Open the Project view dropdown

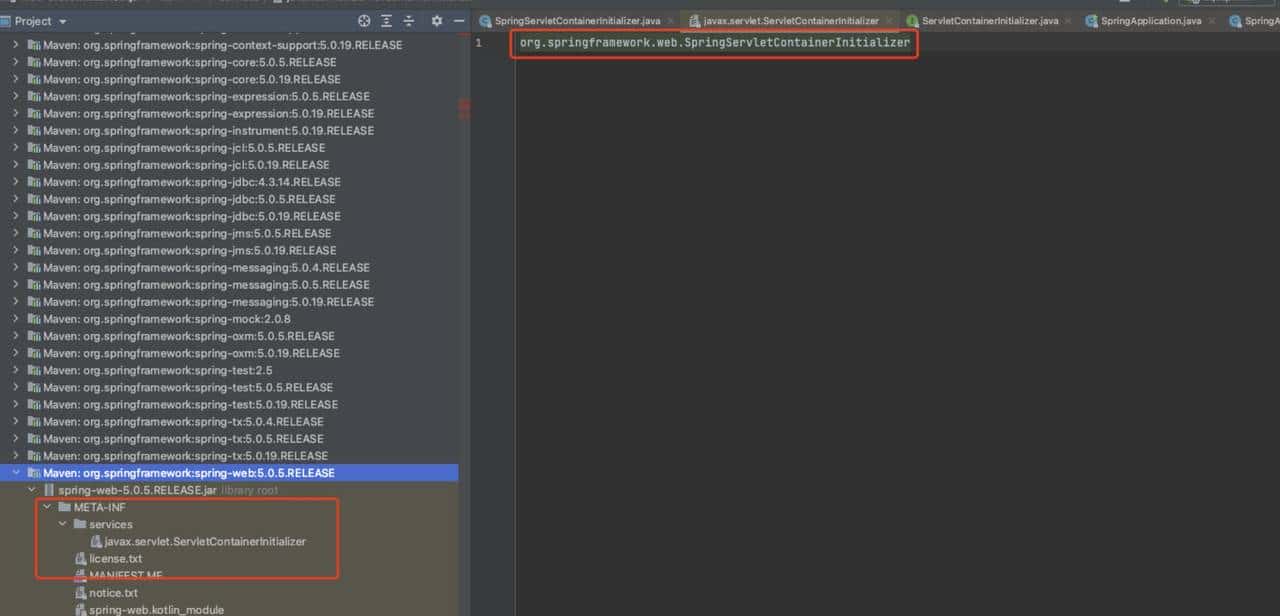click(63, 21)
